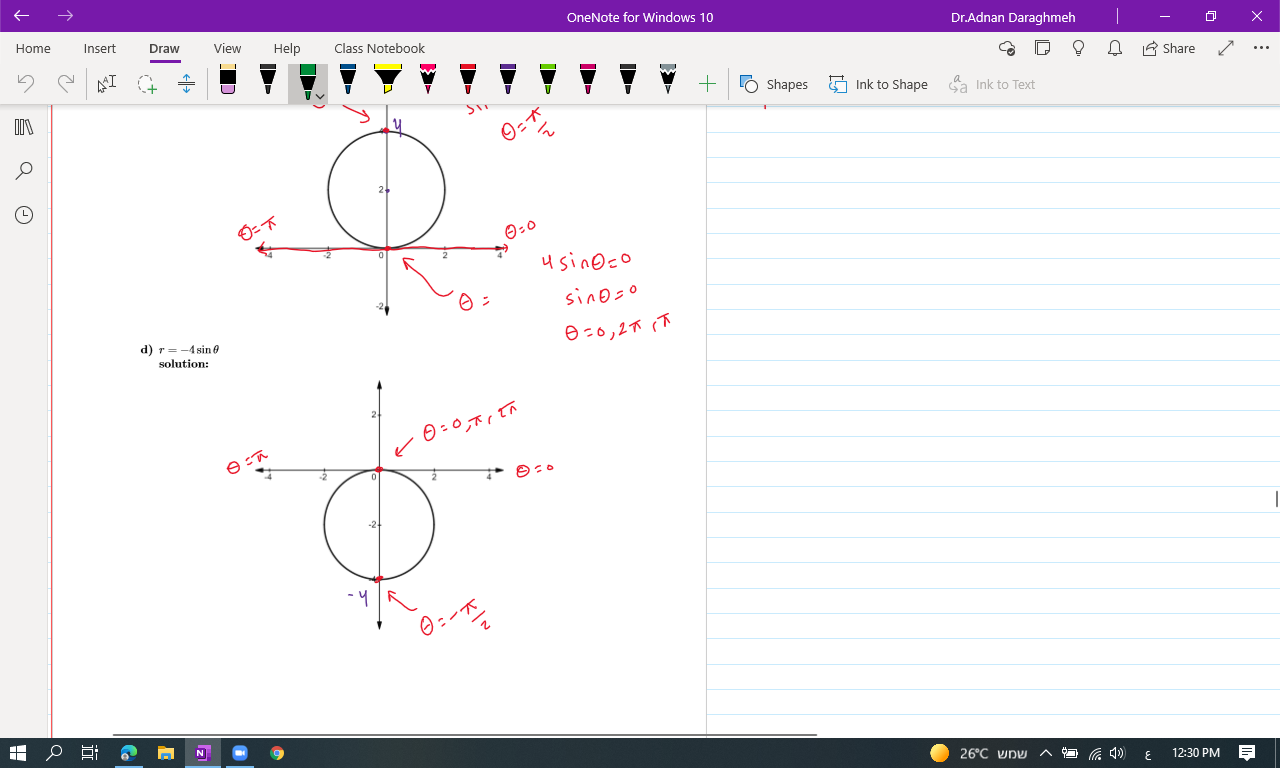The height and width of the screenshot is (768, 1280).
Task: Open the search magnifier in sidebar
Action: (x=24, y=171)
